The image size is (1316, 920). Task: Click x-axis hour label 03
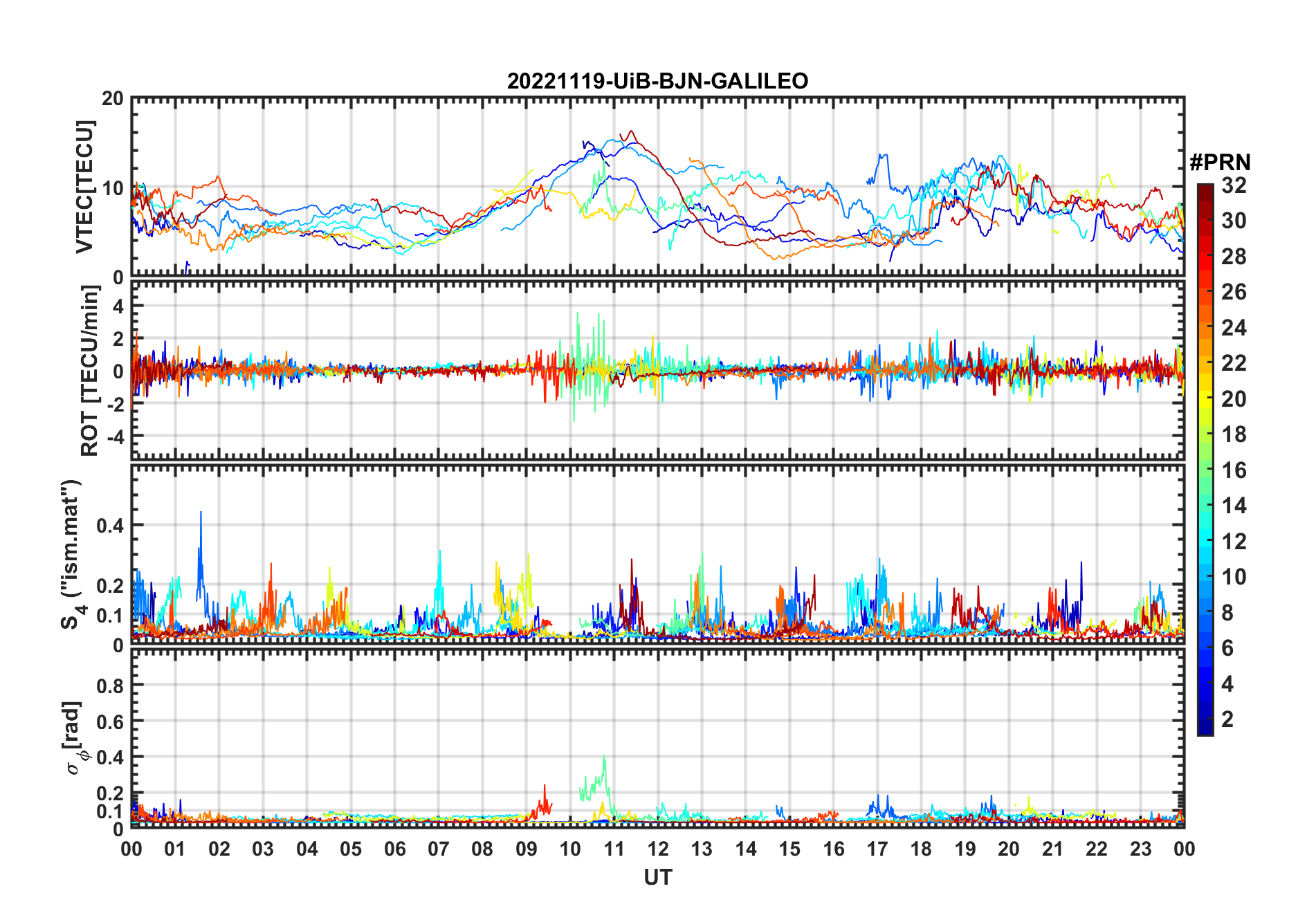(263, 849)
